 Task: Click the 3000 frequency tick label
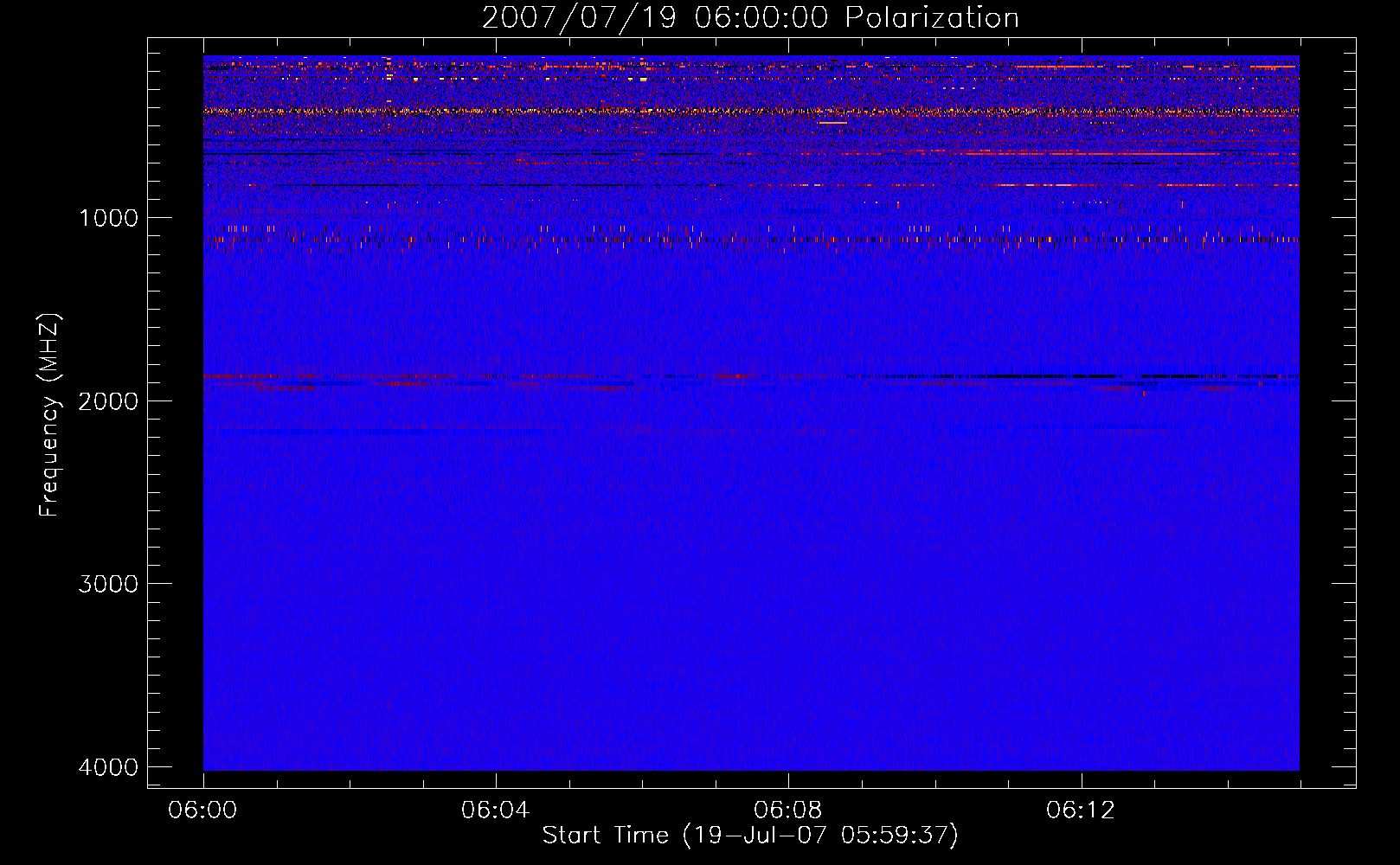click(x=108, y=584)
